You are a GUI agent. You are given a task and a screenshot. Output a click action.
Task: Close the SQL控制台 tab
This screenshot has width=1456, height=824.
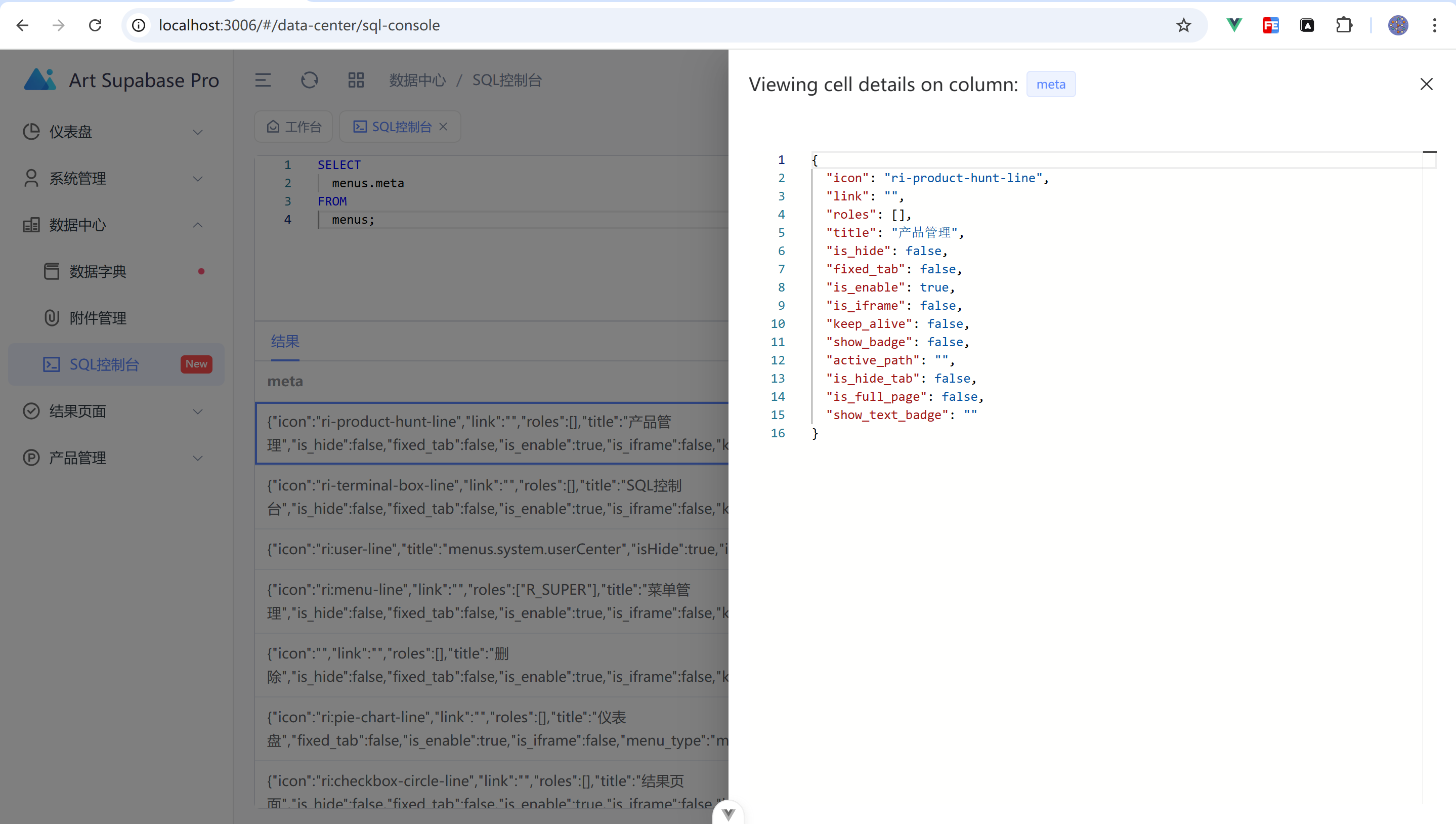[x=444, y=127]
